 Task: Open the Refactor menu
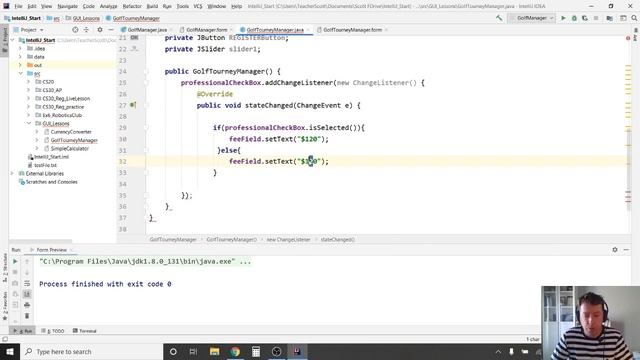(132, 6)
